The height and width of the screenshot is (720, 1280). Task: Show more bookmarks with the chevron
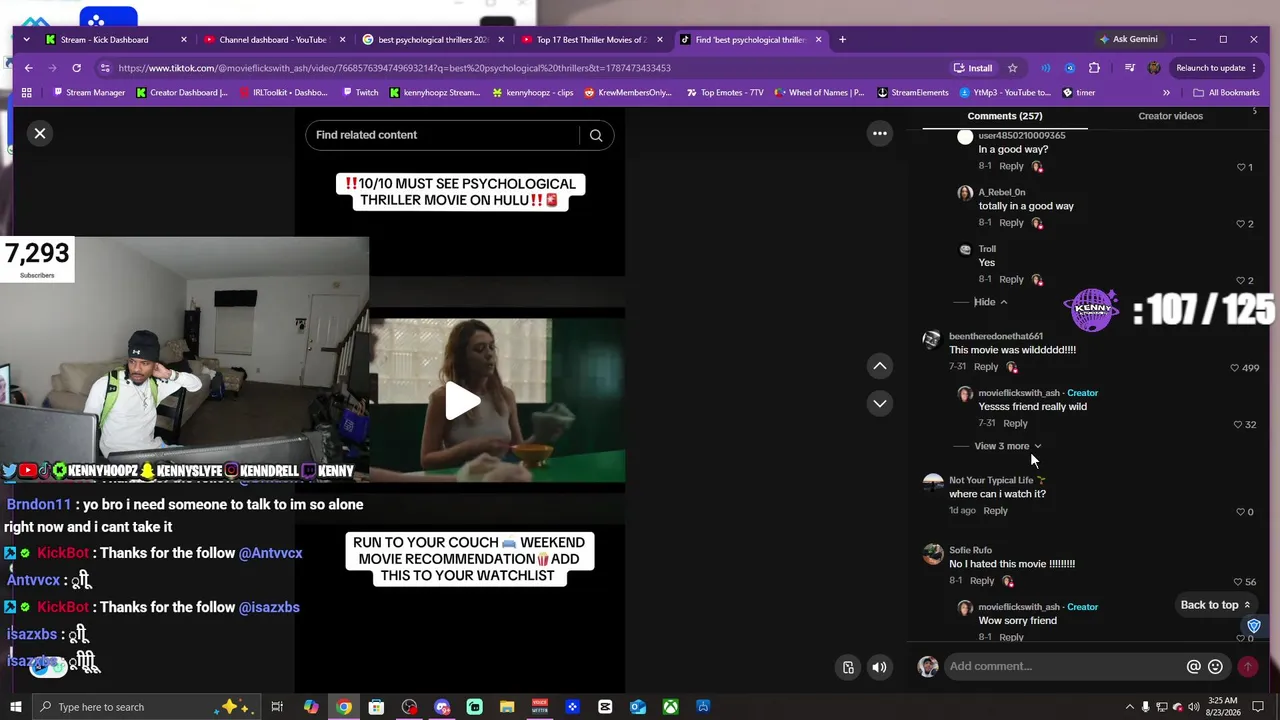1166,93
